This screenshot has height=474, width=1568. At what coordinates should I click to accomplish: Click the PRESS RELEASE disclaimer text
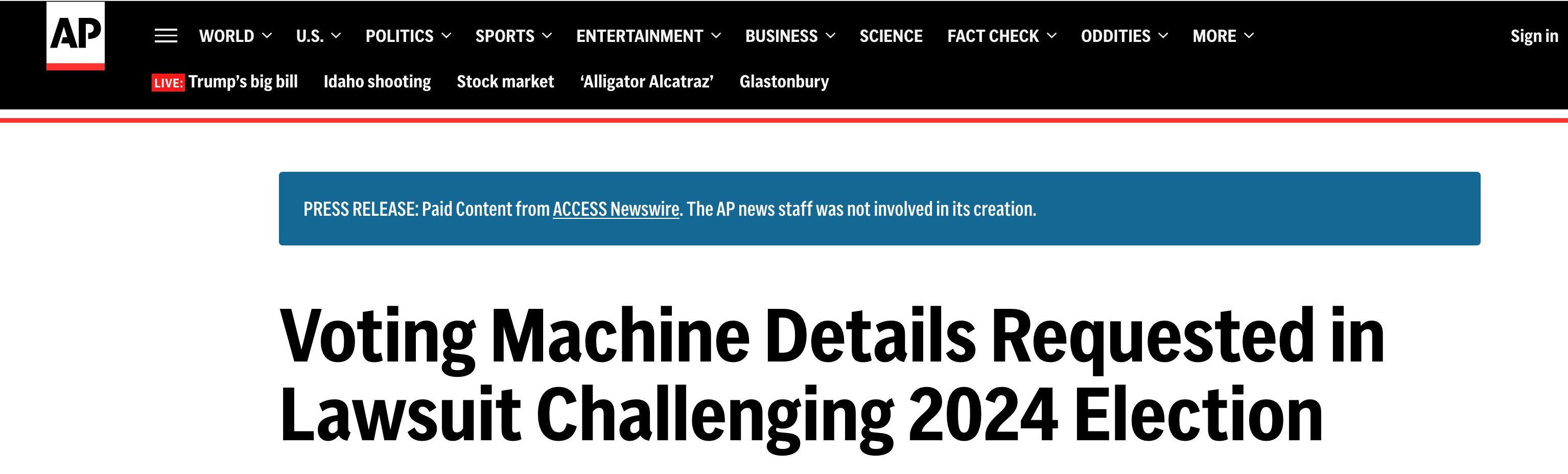(670, 209)
